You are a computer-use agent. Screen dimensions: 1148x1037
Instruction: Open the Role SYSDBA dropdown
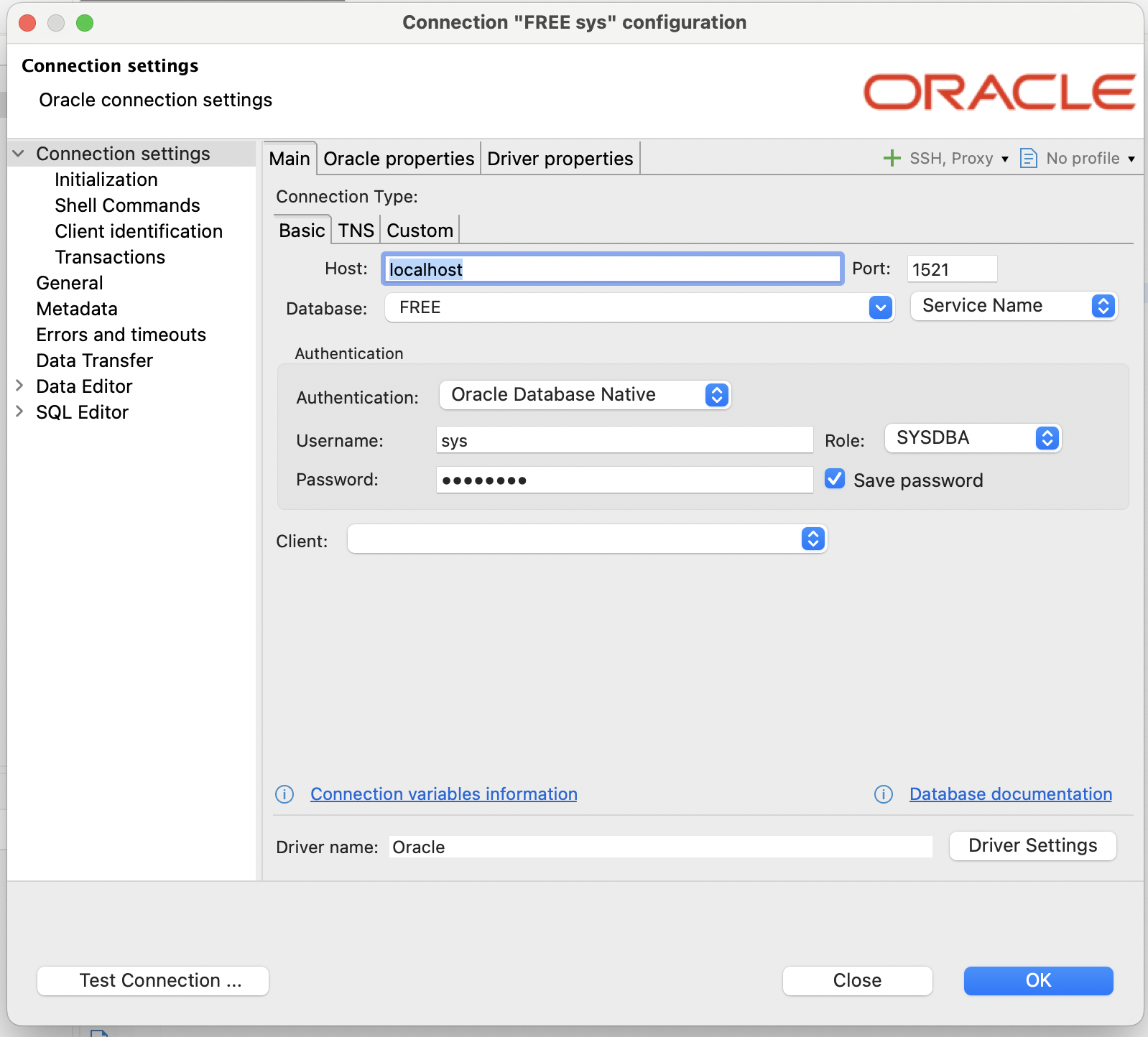973,438
